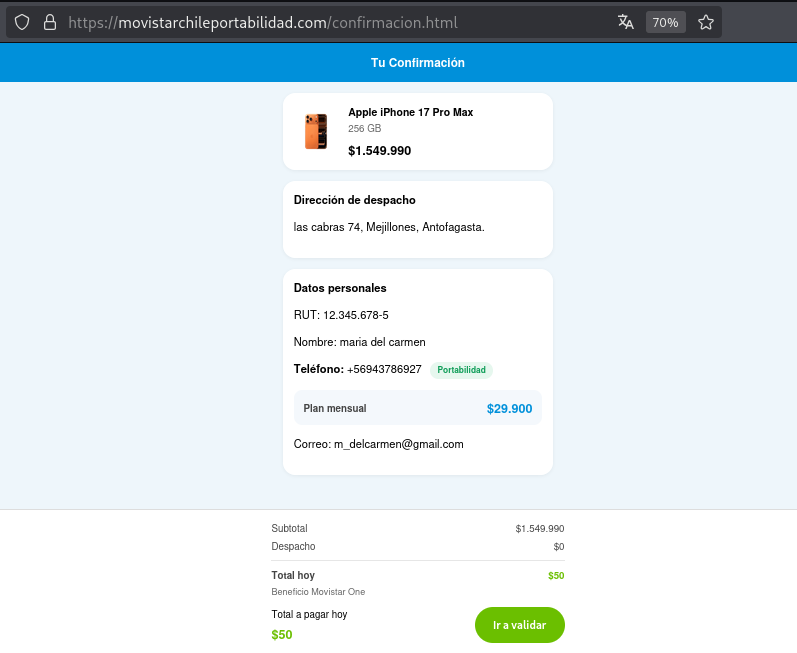Viewport: 797px width, 653px height.
Task: Click the '$0' despacho amount
Action: [559, 547]
